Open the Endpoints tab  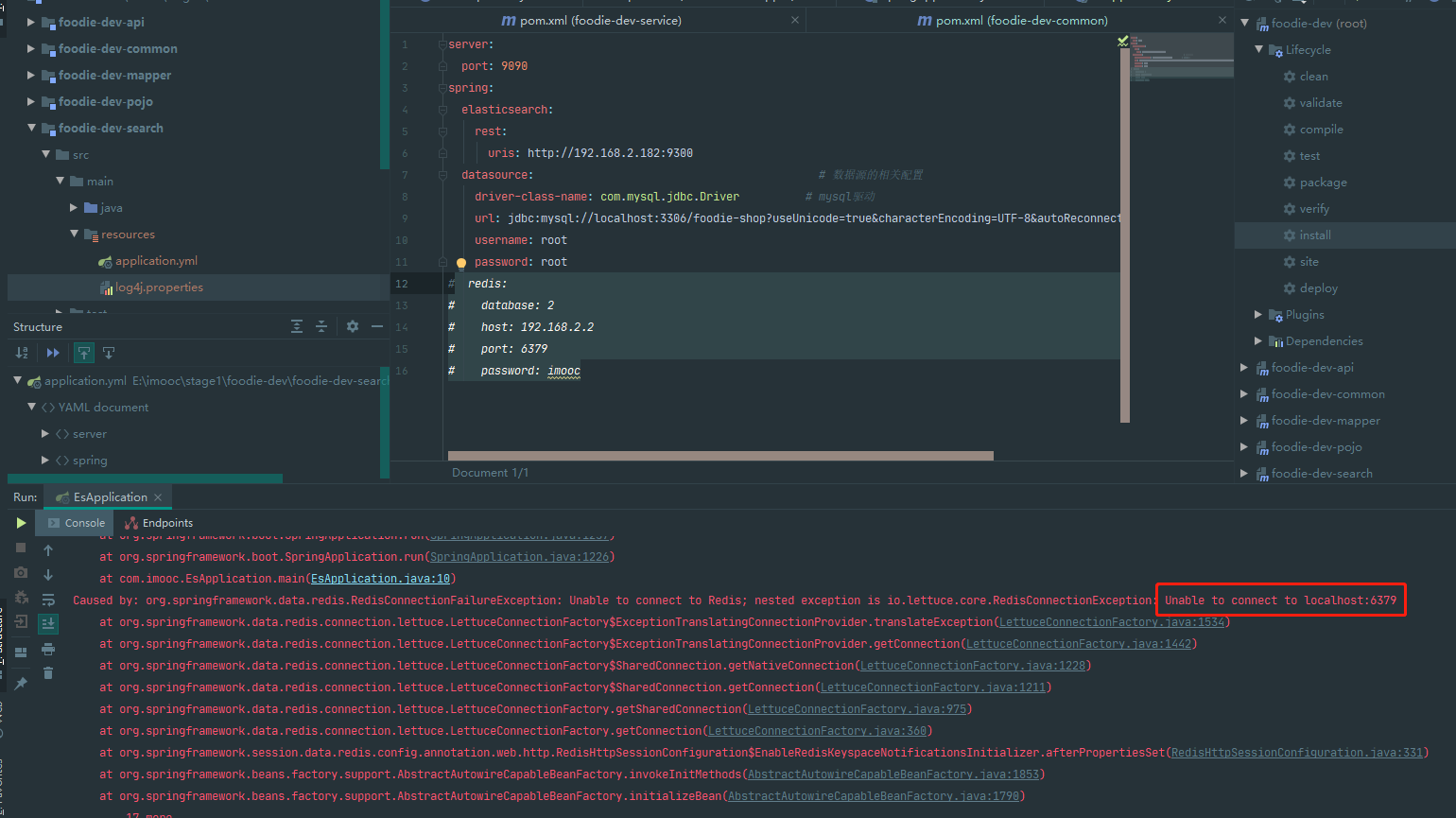point(159,523)
